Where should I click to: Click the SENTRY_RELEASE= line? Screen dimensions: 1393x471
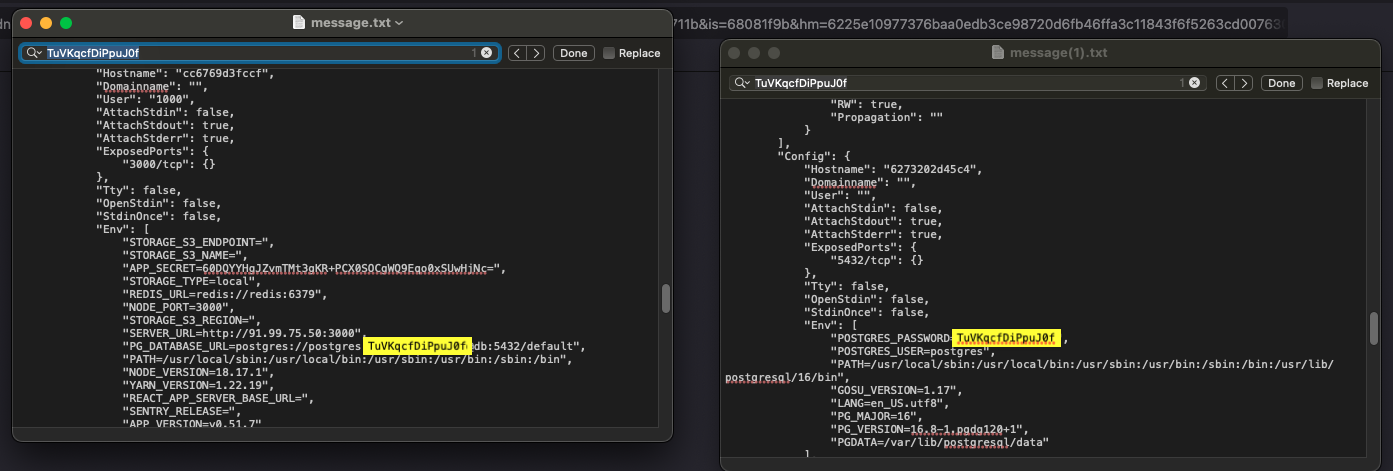(181, 411)
